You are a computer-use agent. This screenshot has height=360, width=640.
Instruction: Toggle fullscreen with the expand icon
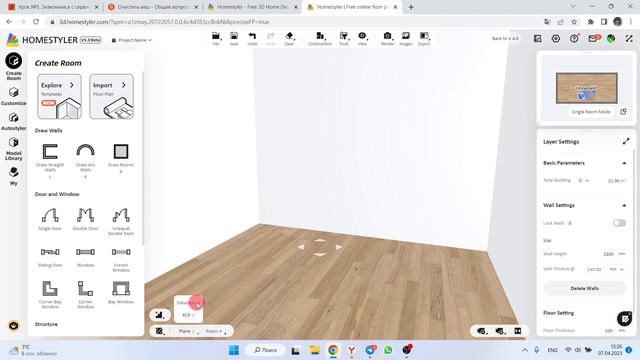(x=629, y=38)
